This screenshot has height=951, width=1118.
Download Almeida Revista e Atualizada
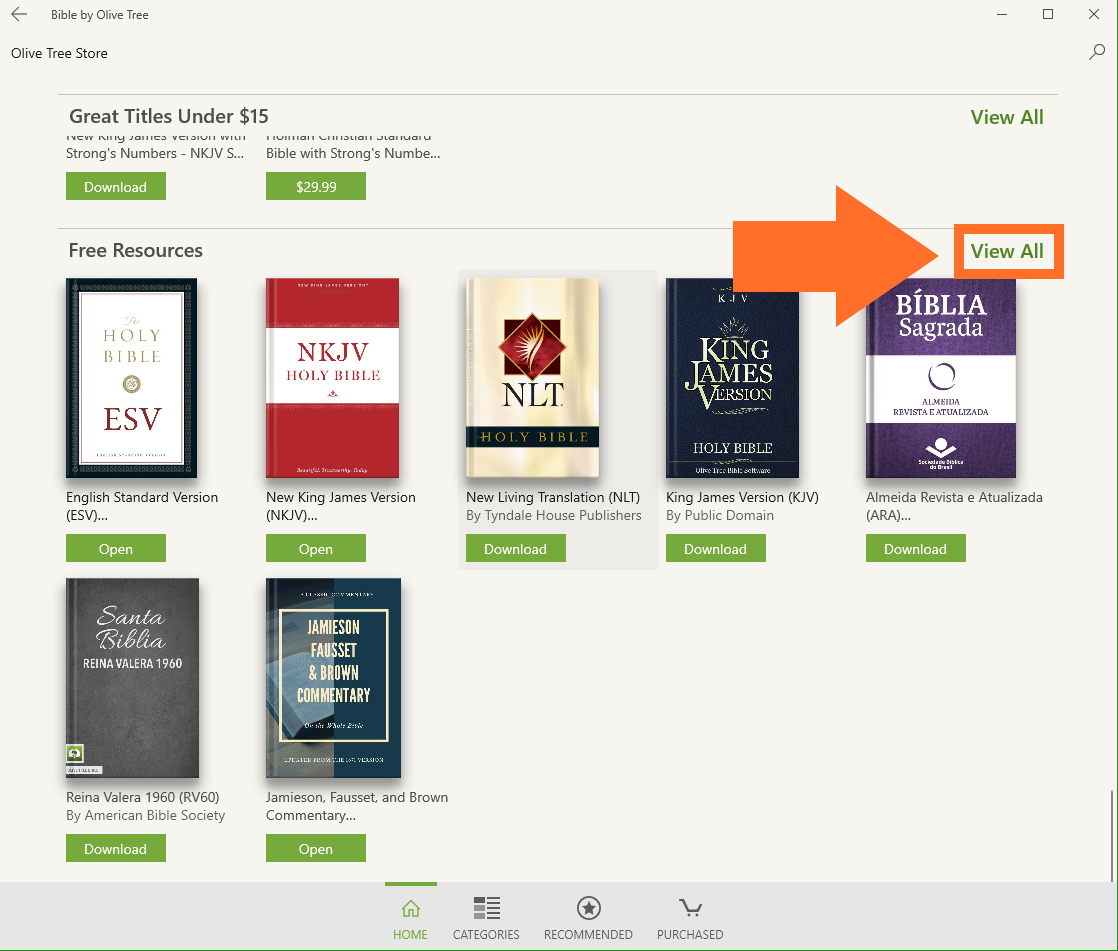point(916,549)
